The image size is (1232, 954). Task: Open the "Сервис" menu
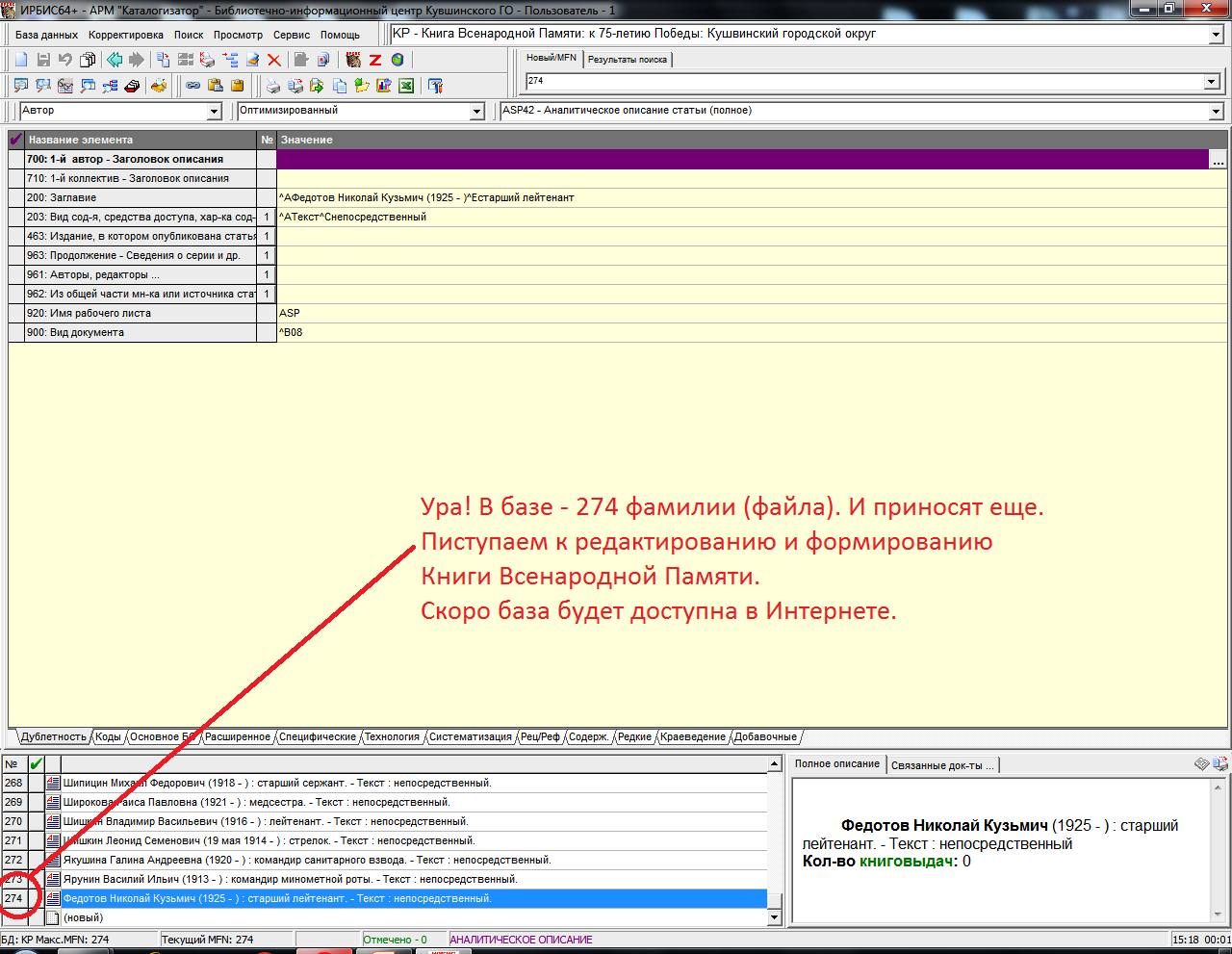click(x=292, y=35)
